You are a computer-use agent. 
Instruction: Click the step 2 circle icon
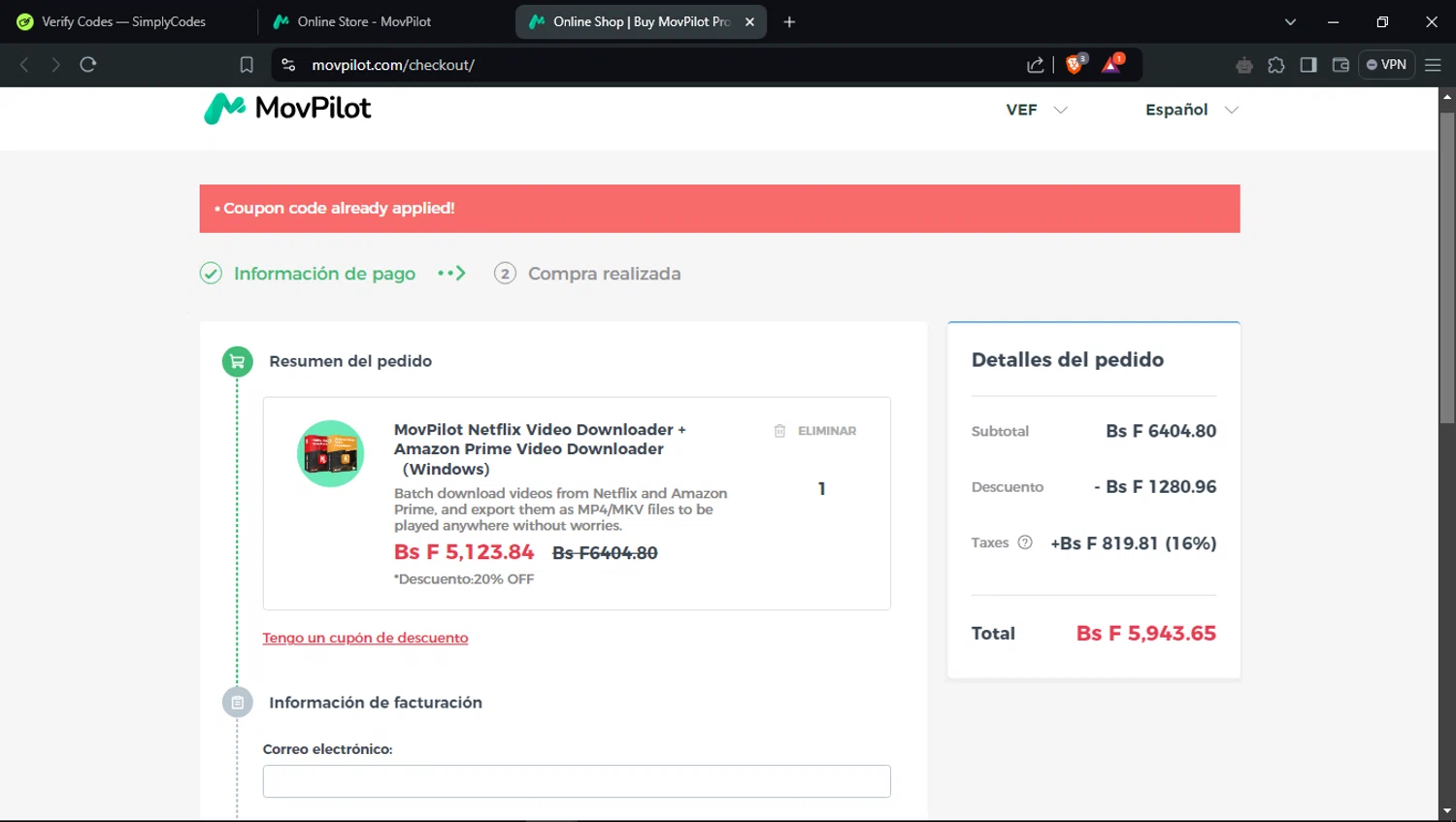[505, 274]
